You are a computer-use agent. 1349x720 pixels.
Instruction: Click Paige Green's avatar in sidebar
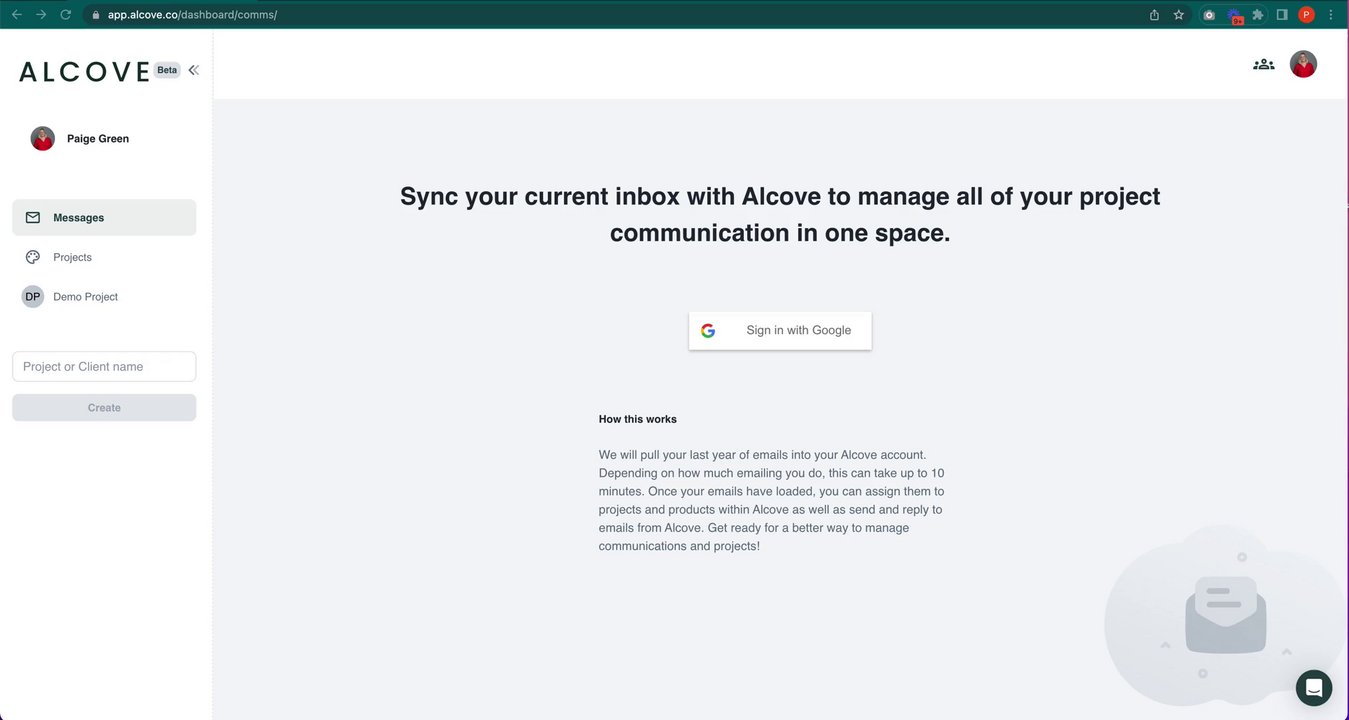(x=42, y=138)
